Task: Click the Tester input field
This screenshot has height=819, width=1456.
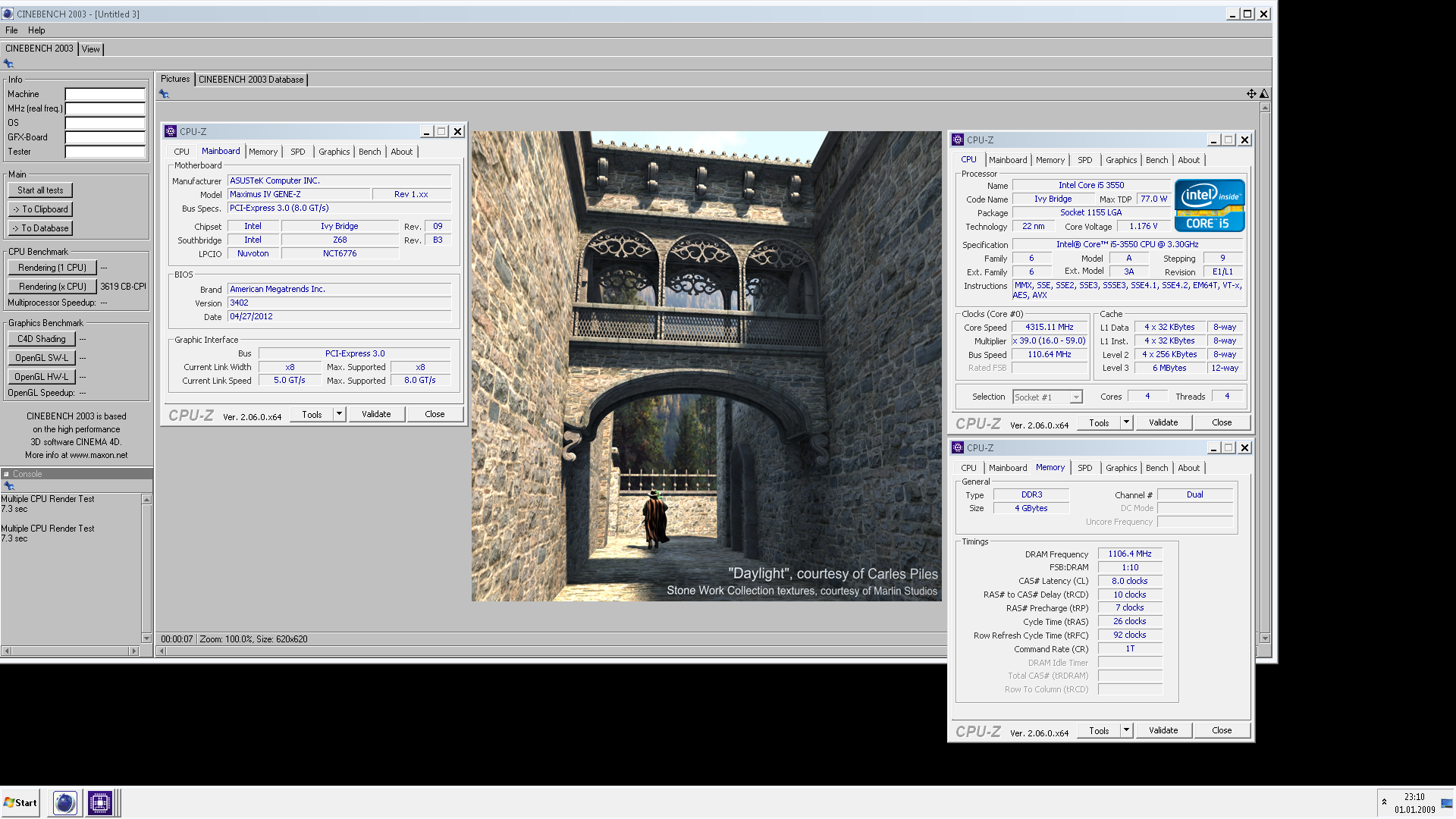Action: coord(105,152)
